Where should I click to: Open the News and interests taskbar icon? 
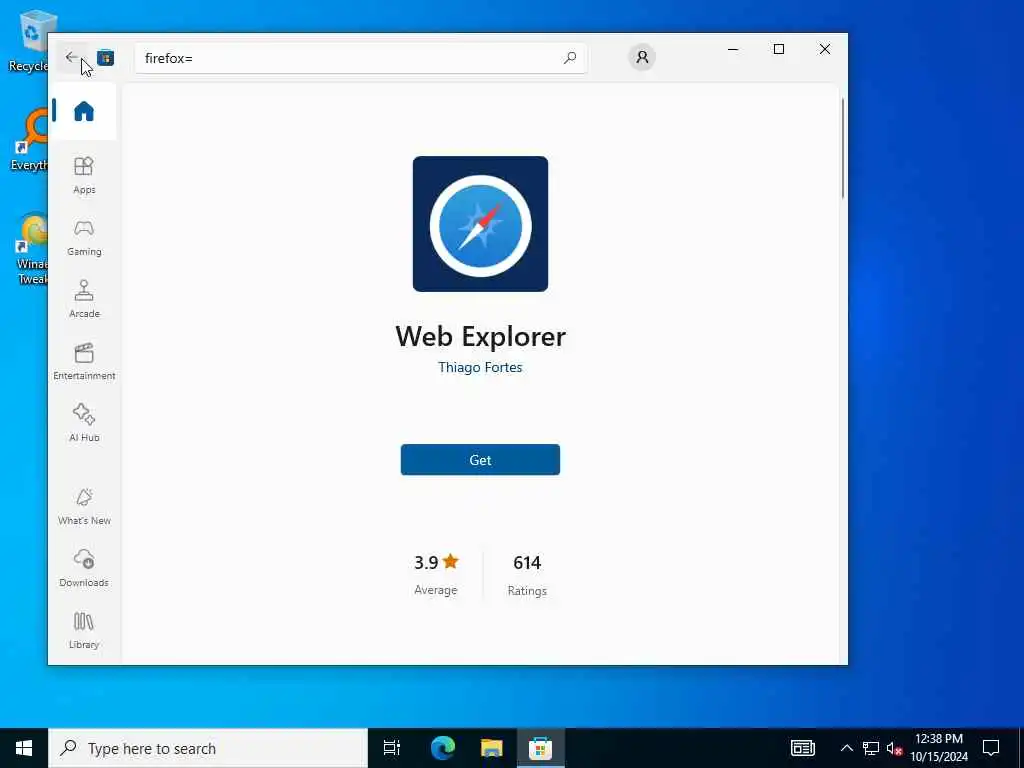coord(803,748)
